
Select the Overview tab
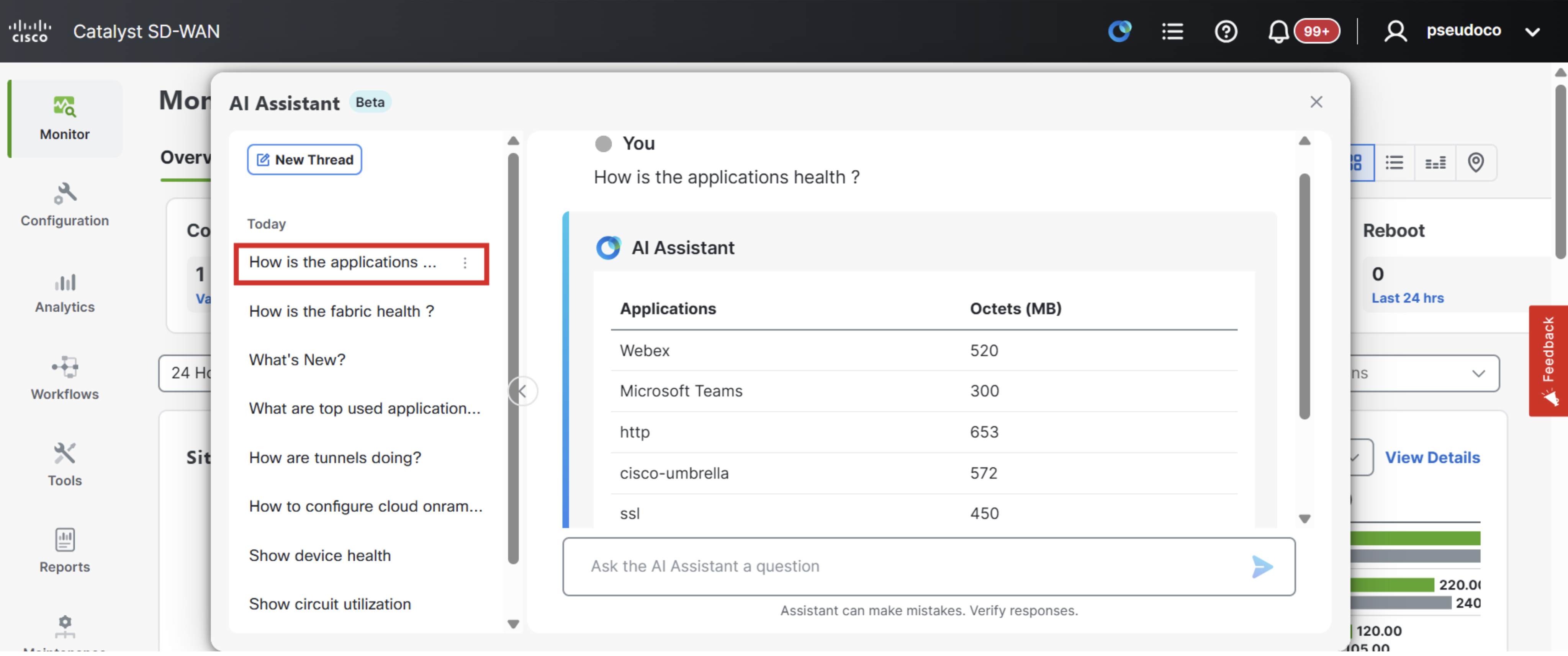coord(186,158)
